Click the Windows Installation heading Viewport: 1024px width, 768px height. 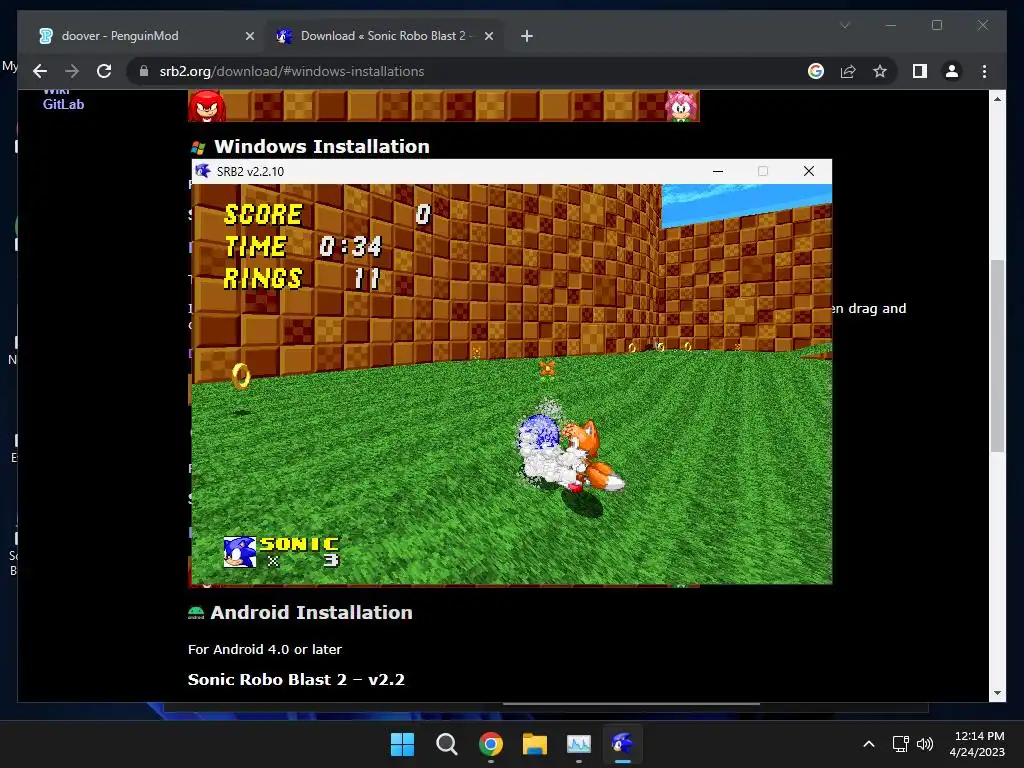pyautogui.click(x=321, y=146)
